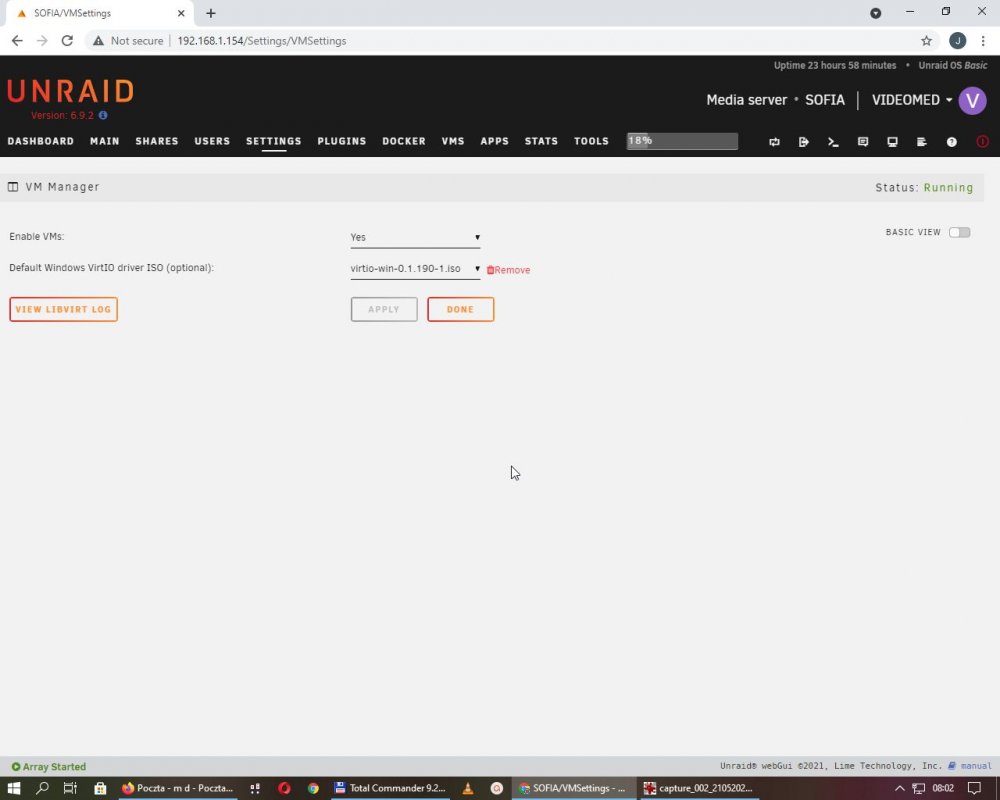Open the Feedback speech-bubble icon
Viewport: 1000px width, 800px height.
[x=863, y=142]
